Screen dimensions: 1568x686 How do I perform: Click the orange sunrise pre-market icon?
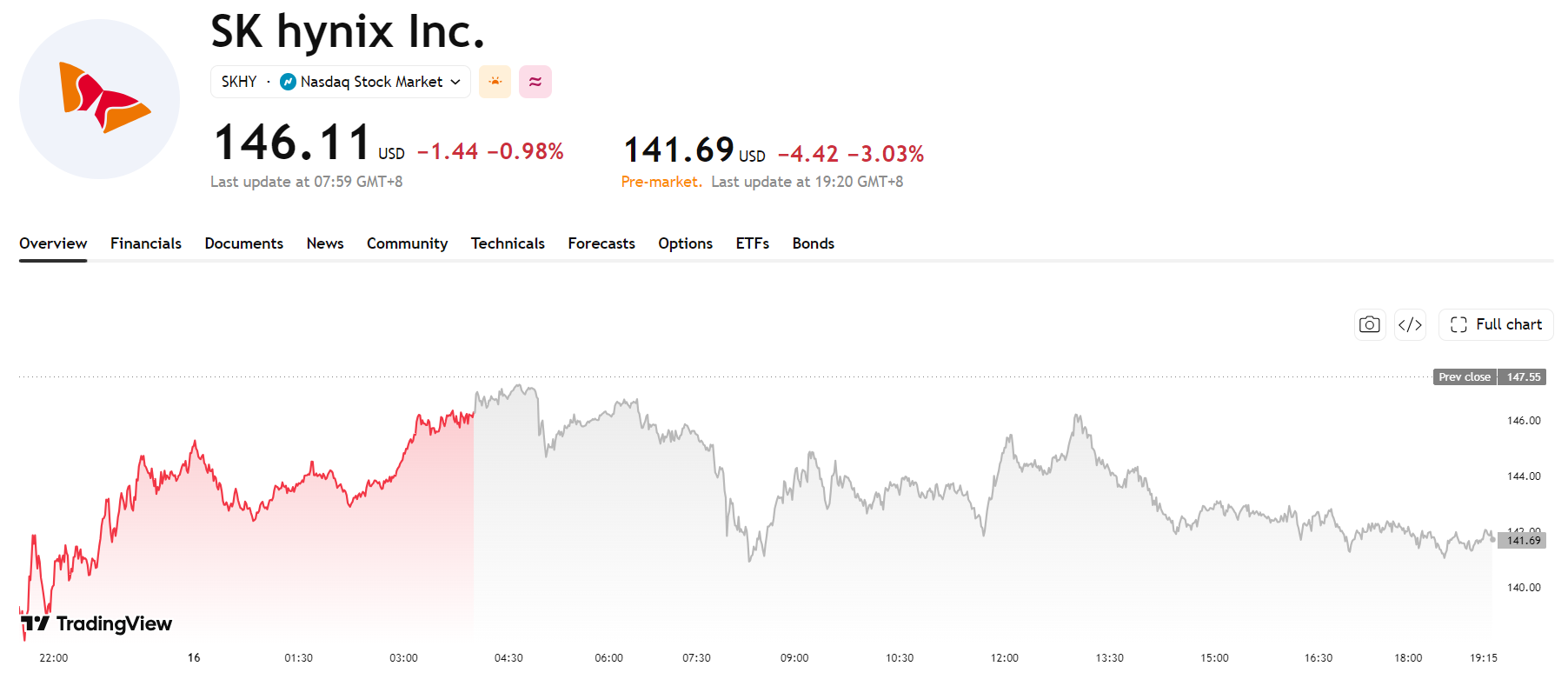pos(495,82)
